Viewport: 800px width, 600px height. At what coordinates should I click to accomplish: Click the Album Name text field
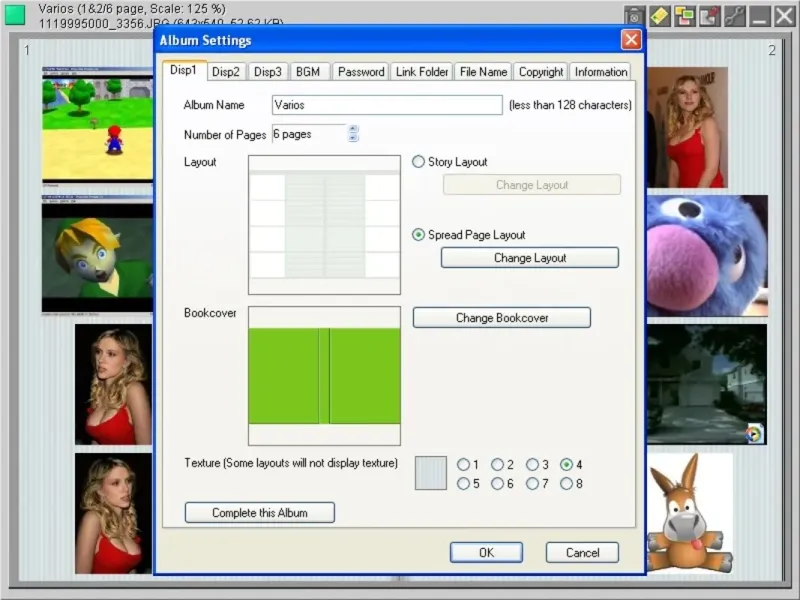[x=387, y=105]
